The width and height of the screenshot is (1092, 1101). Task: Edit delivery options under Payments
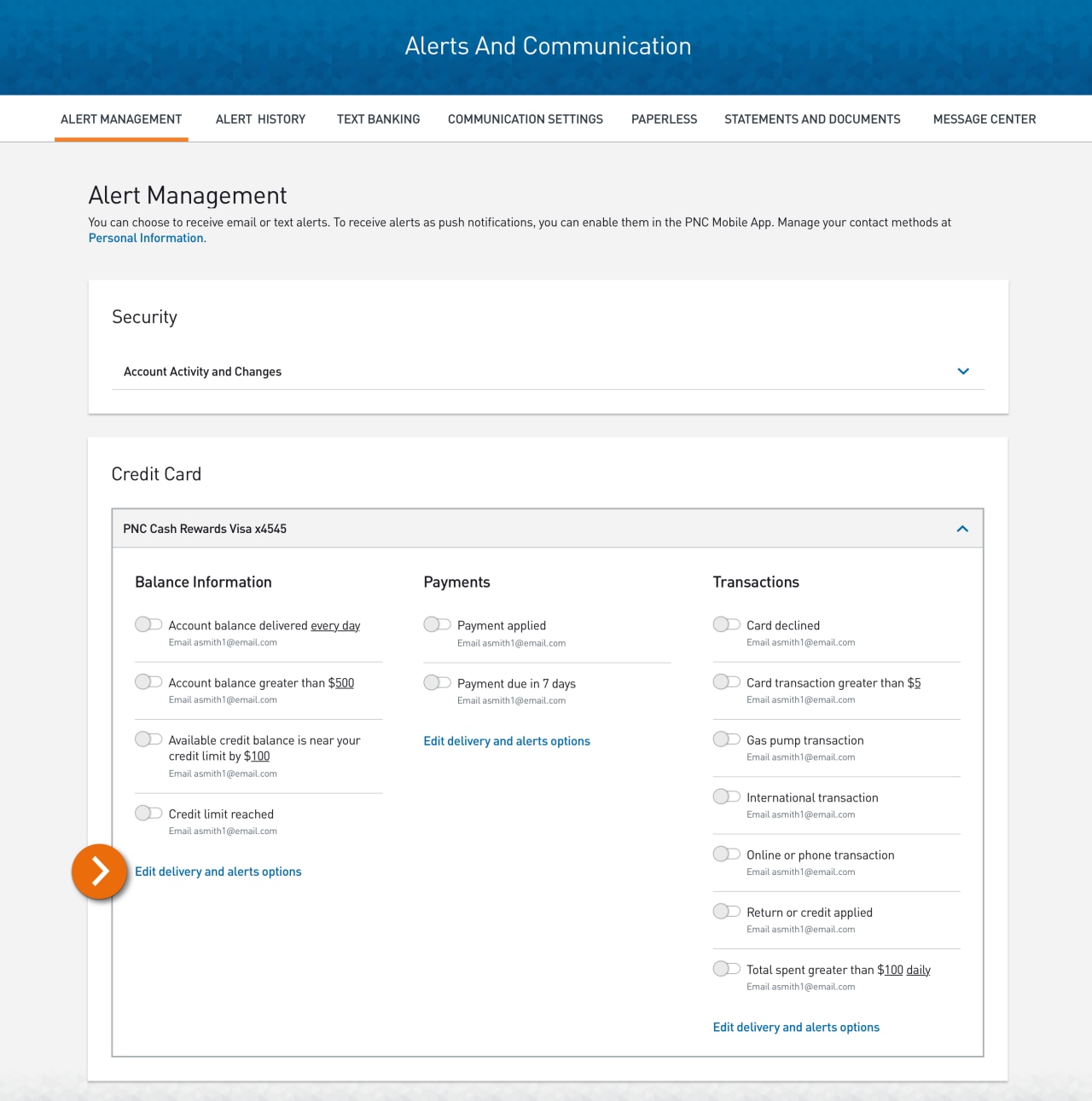pyautogui.click(x=506, y=740)
